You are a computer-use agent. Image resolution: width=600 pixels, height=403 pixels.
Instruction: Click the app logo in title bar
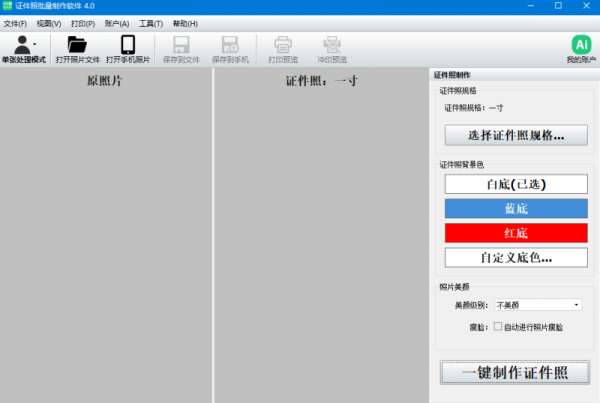pyautogui.click(x=7, y=6)
